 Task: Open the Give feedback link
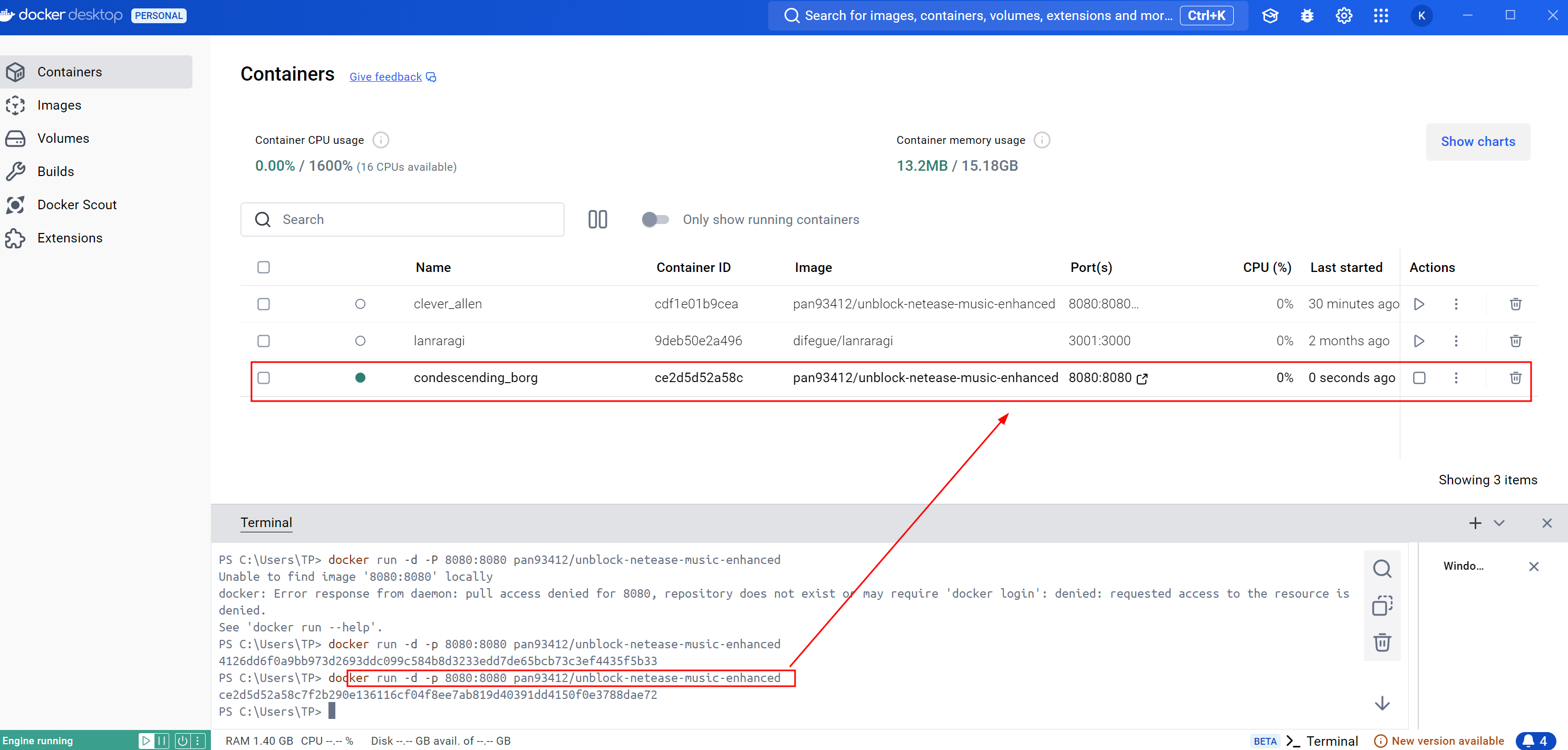coord(385,77)
